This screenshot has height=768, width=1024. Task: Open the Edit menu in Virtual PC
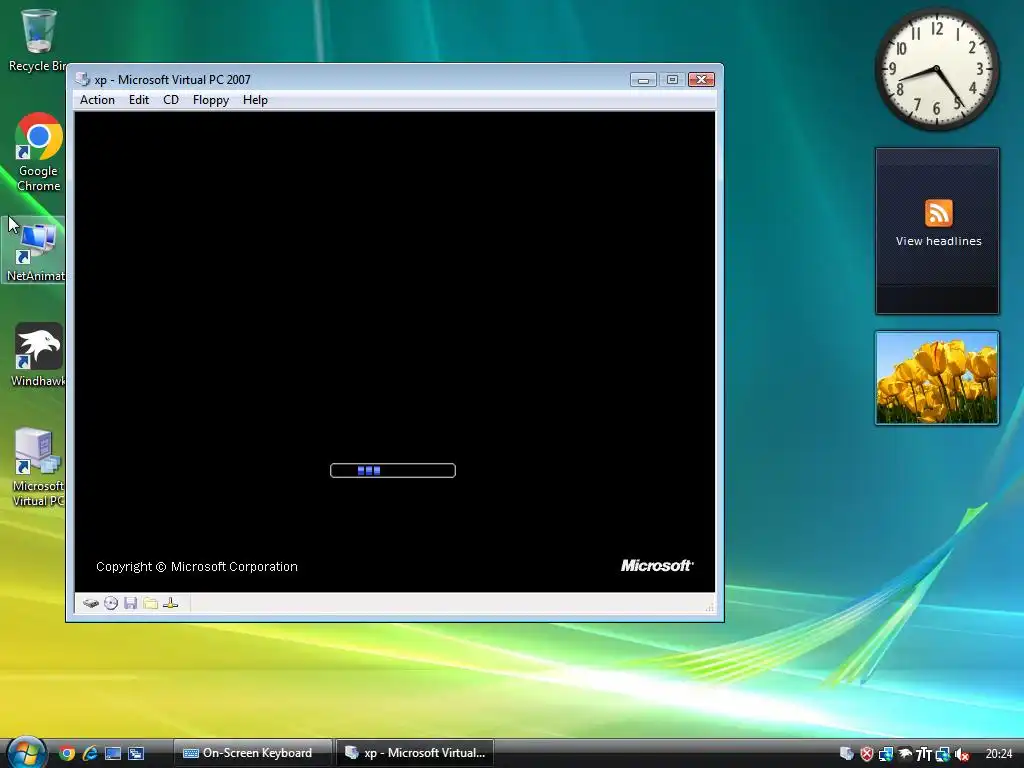click(138, 100)
